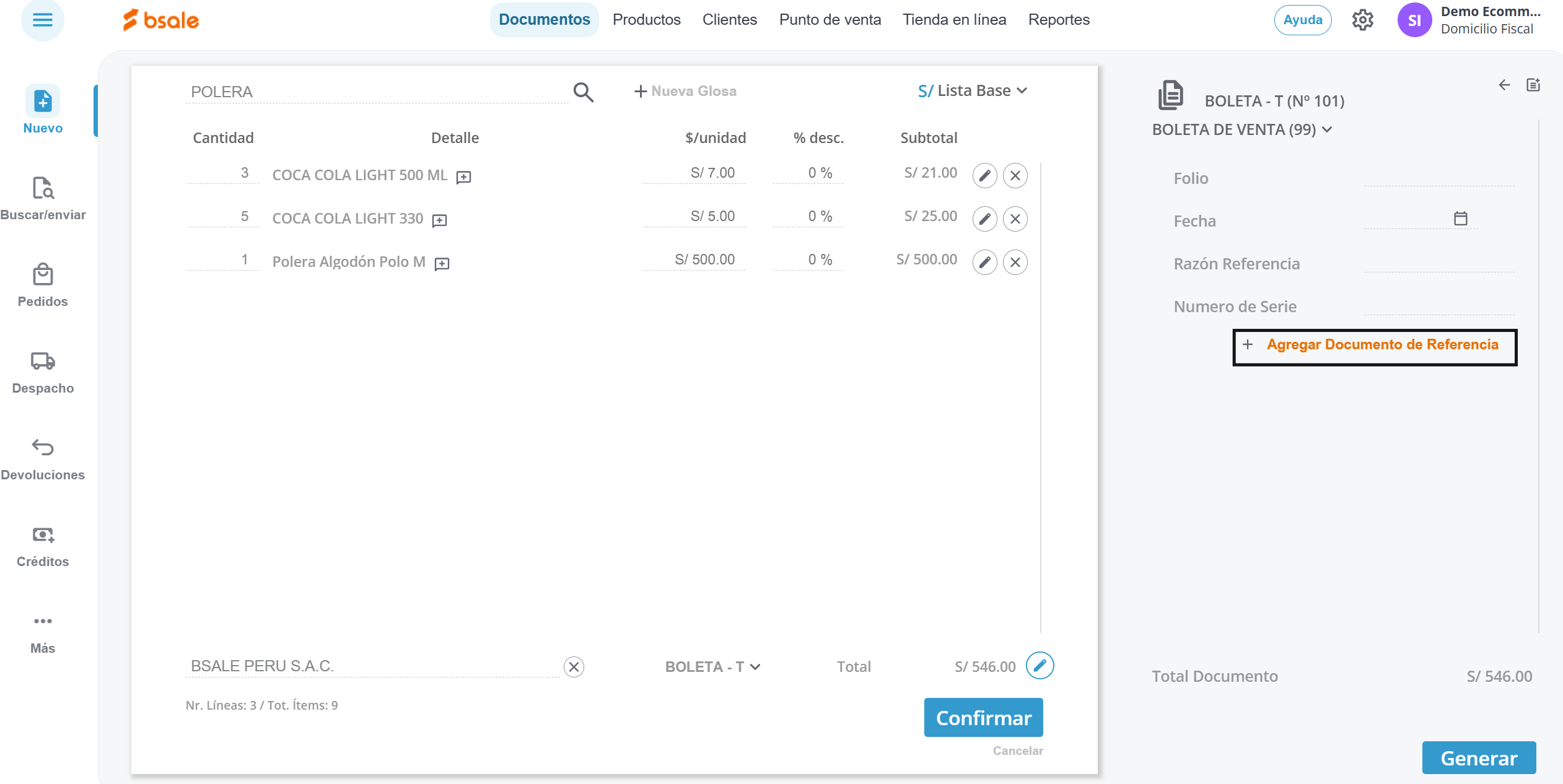Click the product search magnifier icon
The image size is (1563, 784).
583,92
